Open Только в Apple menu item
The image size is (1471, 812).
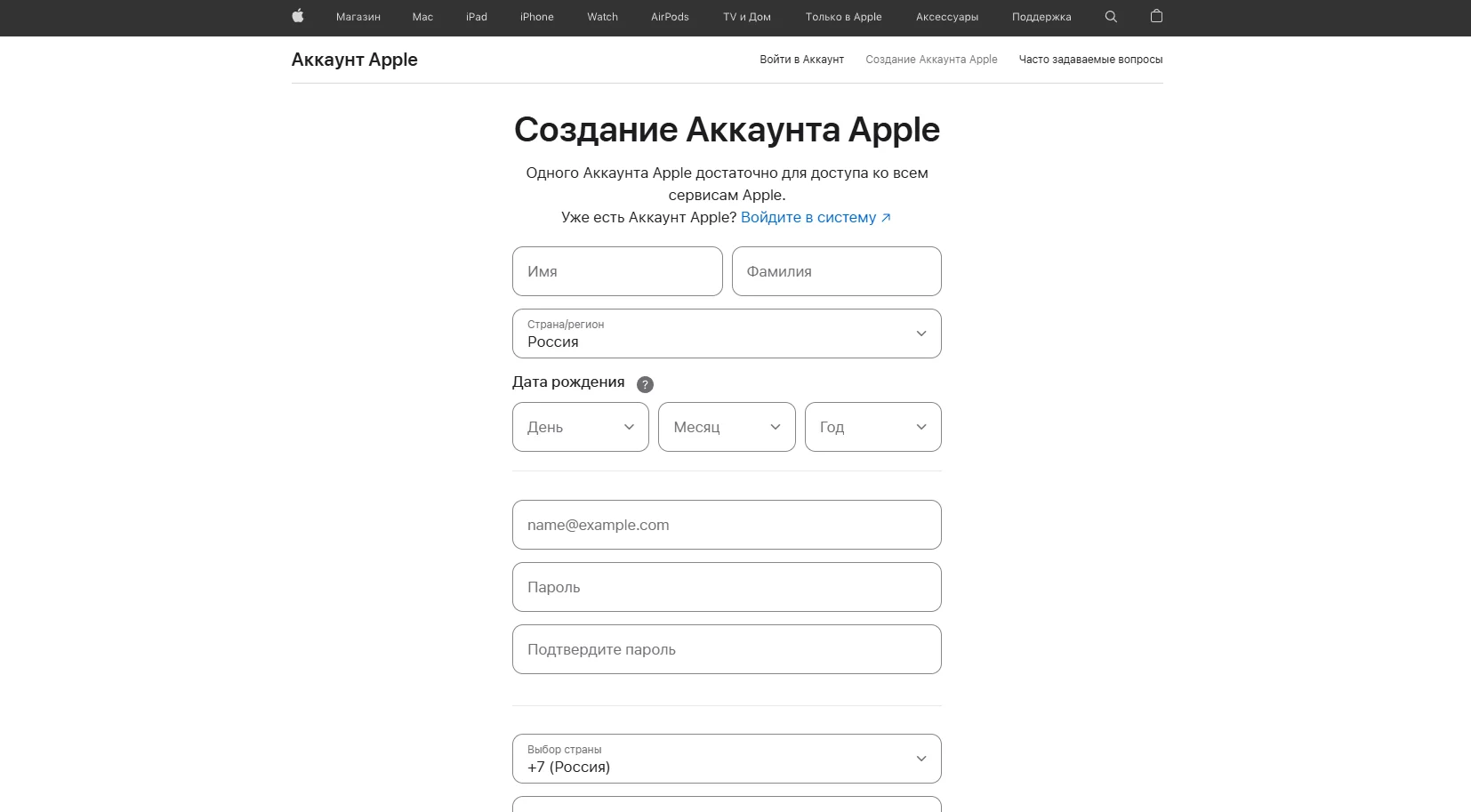click(844, 17)
